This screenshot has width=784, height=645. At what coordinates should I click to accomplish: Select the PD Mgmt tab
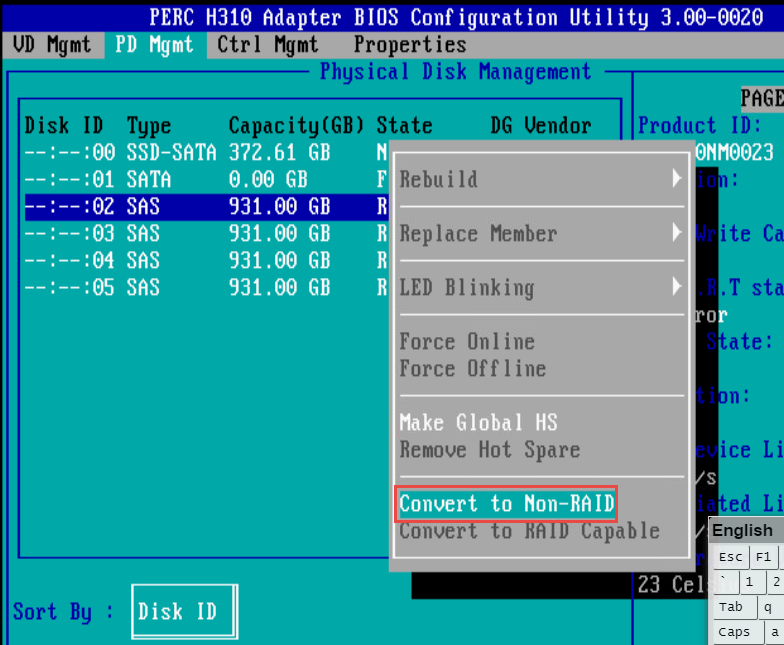point(154,45)
